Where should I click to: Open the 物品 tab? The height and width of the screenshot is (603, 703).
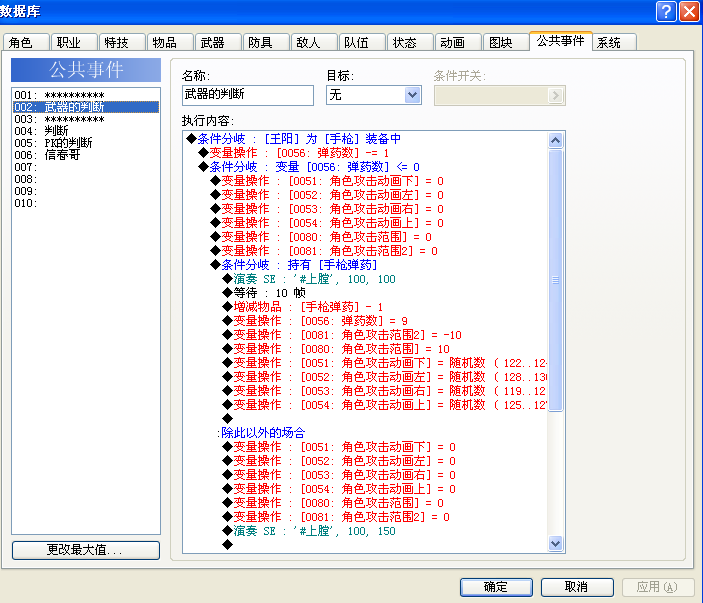170,43
